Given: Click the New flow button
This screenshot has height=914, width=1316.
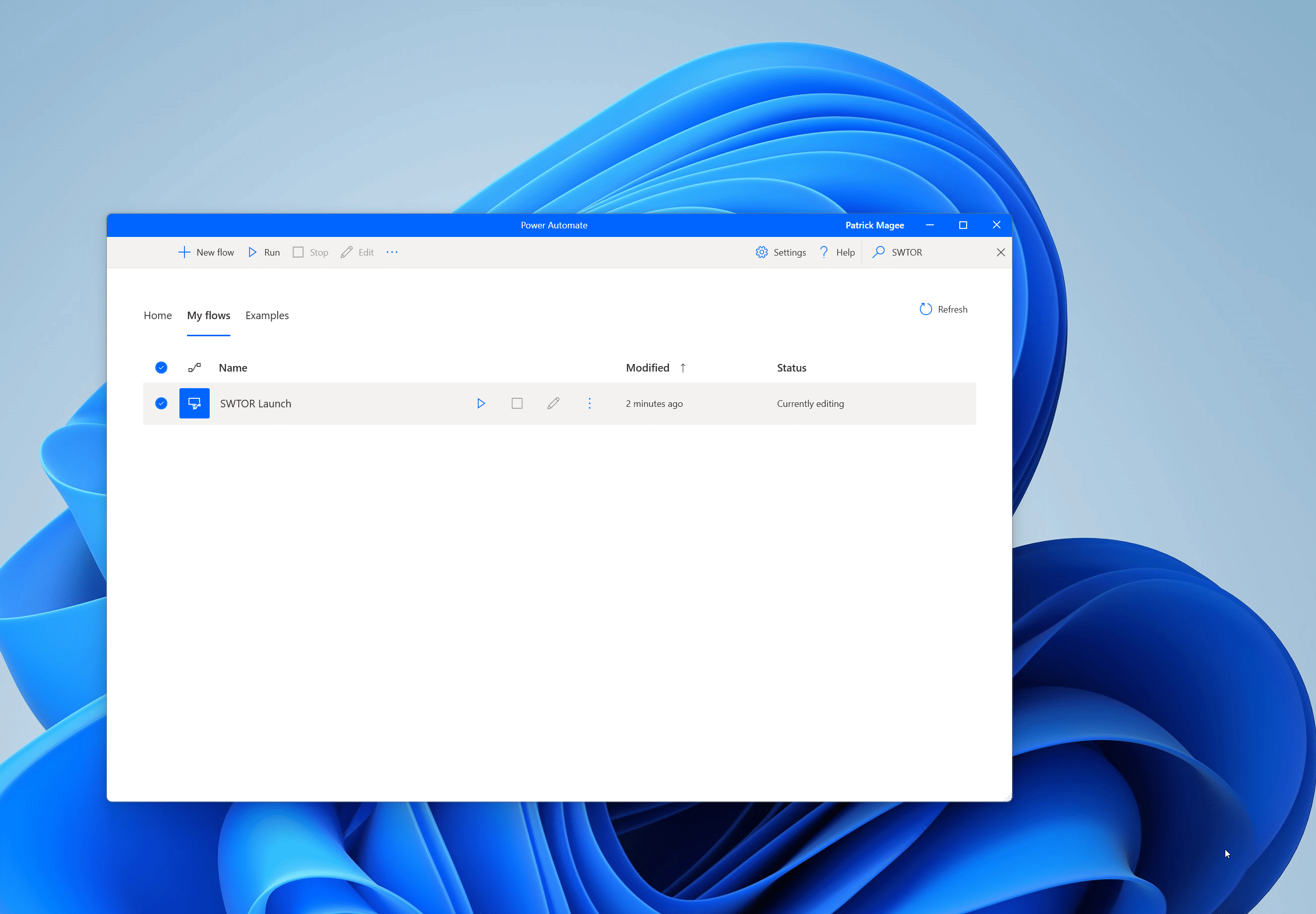Looking at the screenshot, I should [x=206, y=253].
